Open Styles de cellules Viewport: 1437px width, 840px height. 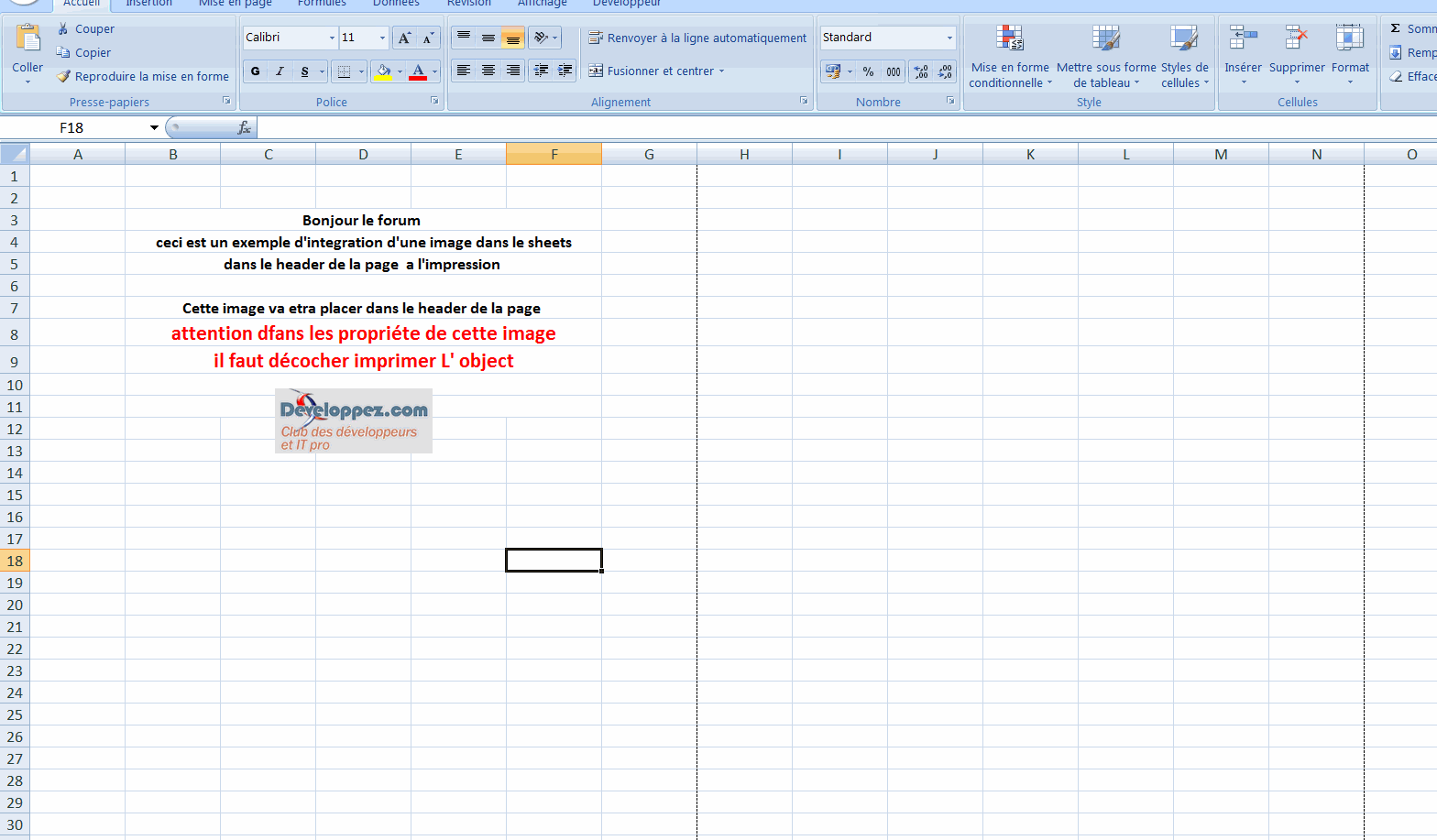(1185, 56)
